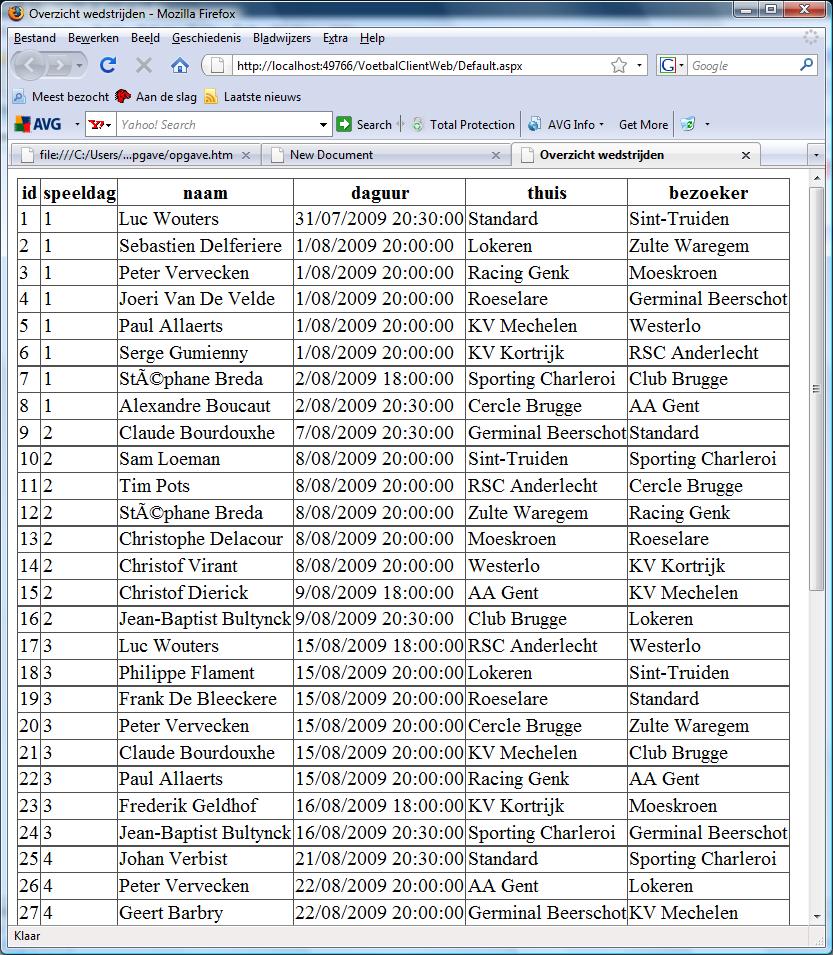The width and height of the screenshot is (833, 955).
Task: Click the Get More button
Action: pyautogui.click(x=643, y=125)
